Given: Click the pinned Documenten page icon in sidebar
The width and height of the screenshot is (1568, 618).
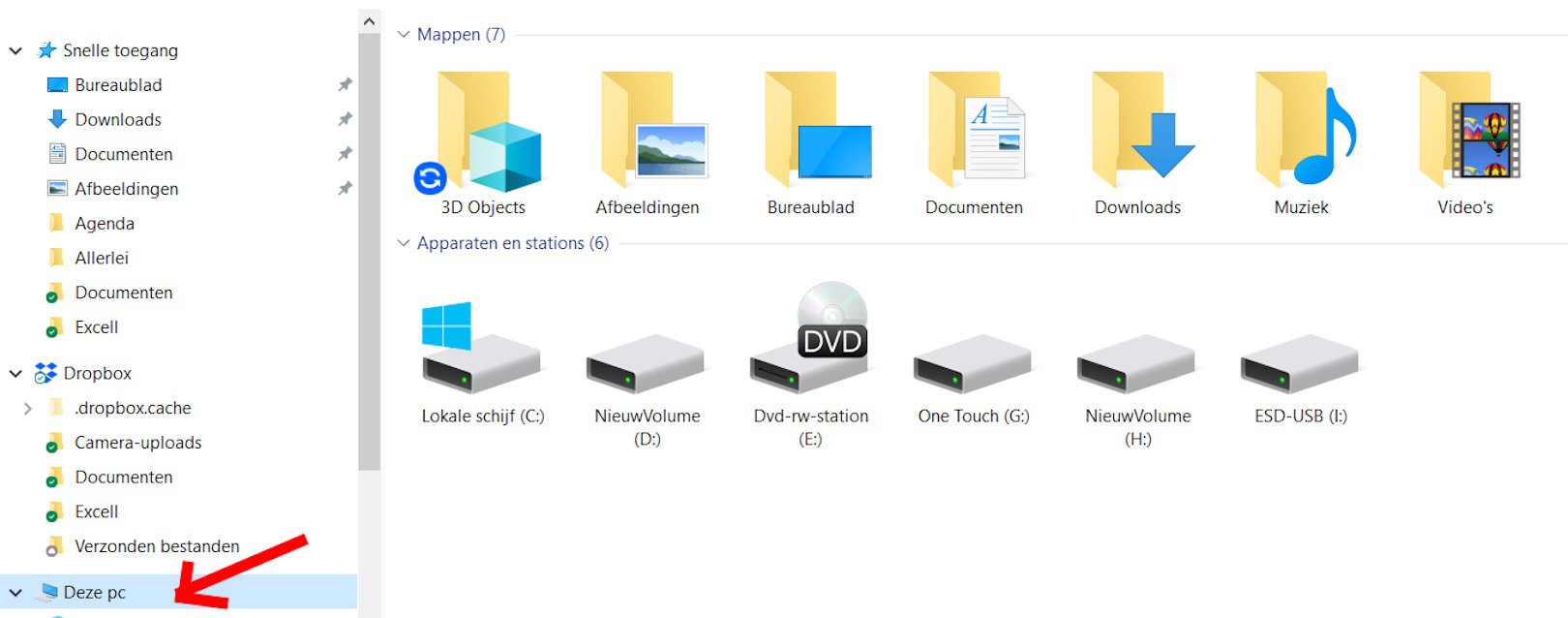Looking at the screenshot, I should tap(57, 154).
